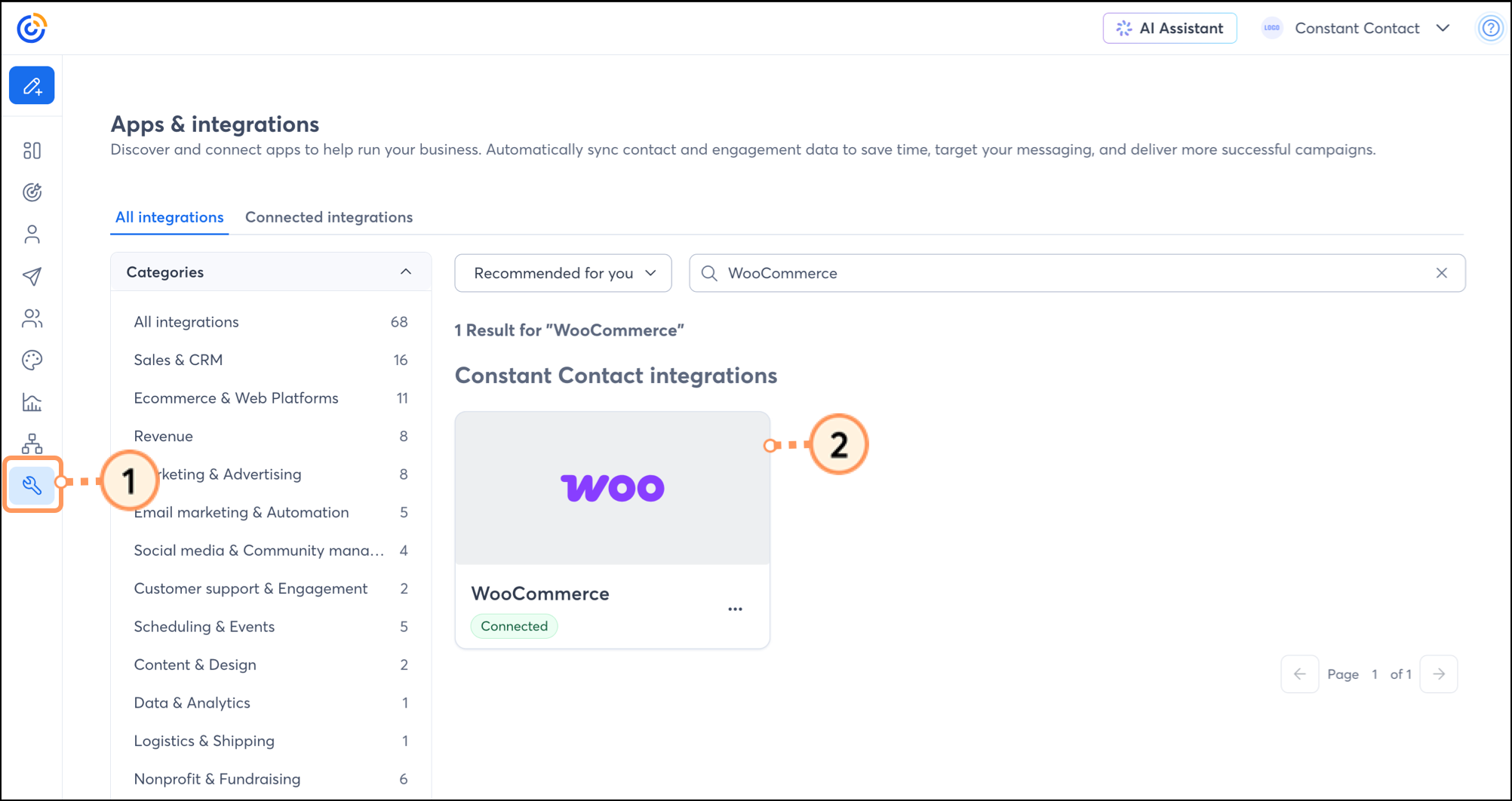1512x801 pixels.
Task: Clear the WooCommerce search text
Action: pos(1442,273)
